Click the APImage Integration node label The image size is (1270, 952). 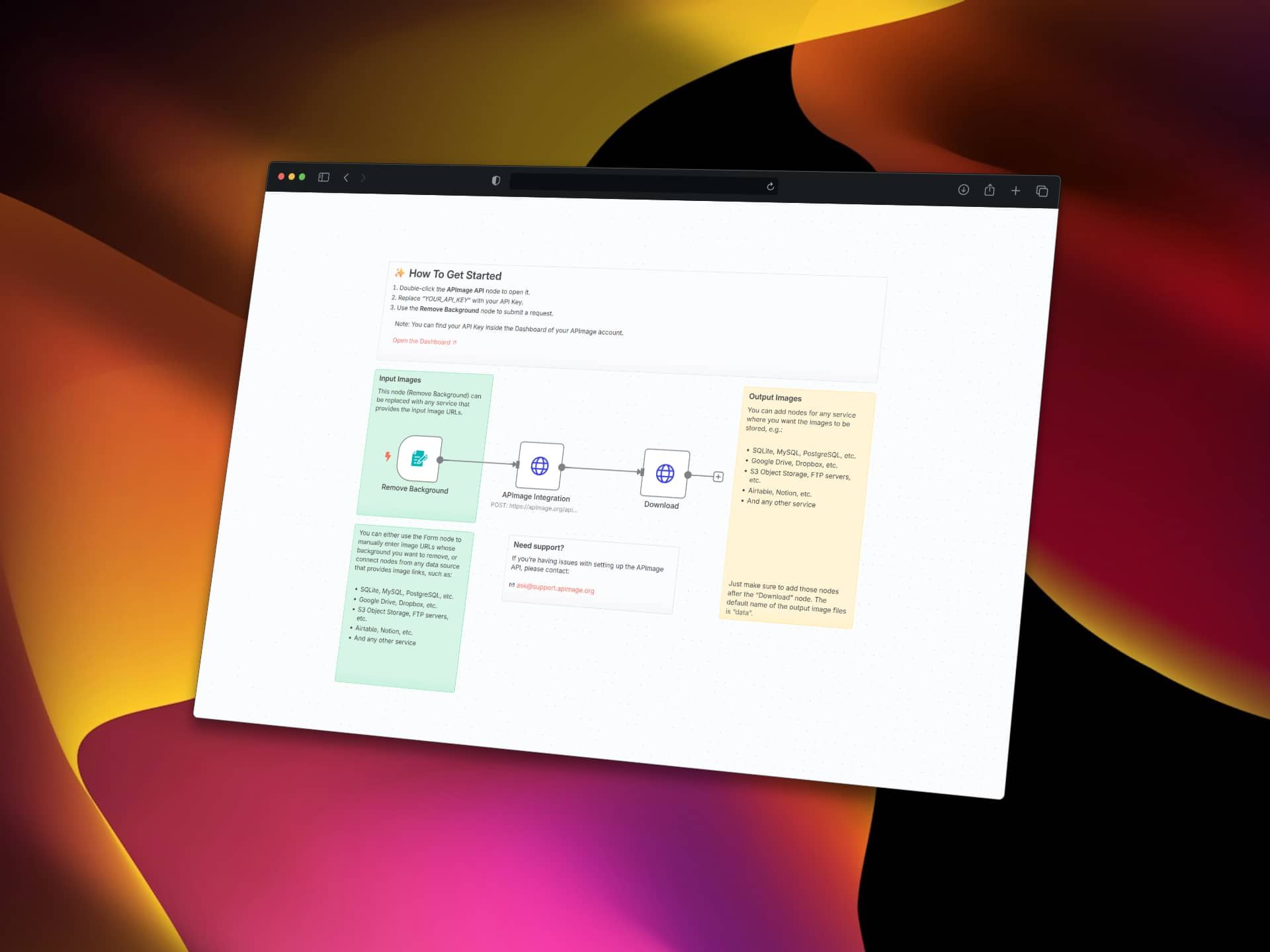click(536, 496)
